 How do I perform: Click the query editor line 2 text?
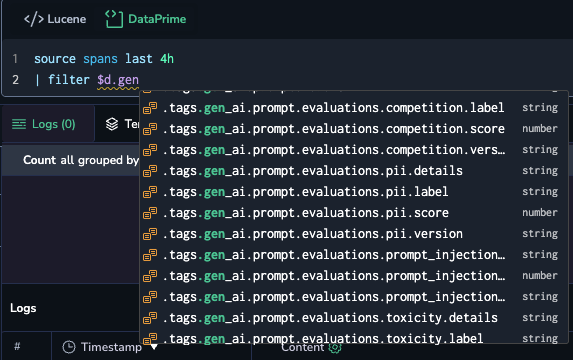coord(94,80)
